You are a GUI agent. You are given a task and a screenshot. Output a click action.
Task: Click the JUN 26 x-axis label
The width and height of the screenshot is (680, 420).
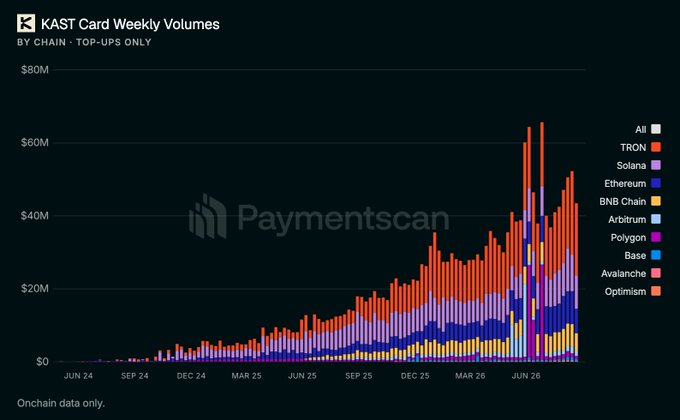526,376
